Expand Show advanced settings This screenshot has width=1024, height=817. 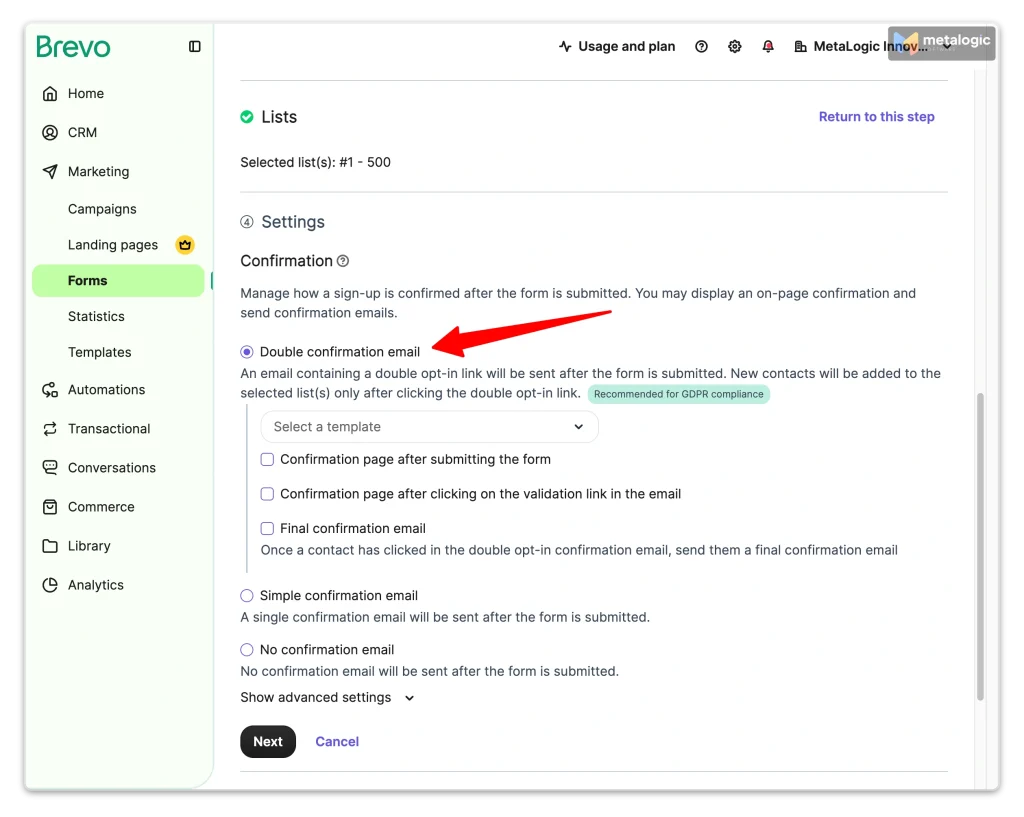[327, 697]
